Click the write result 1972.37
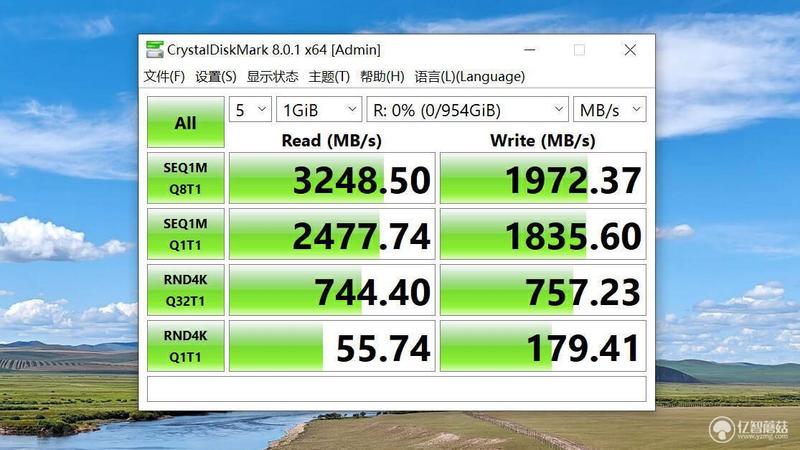Viewport: 800px width, 450px height. pos(543,178)
